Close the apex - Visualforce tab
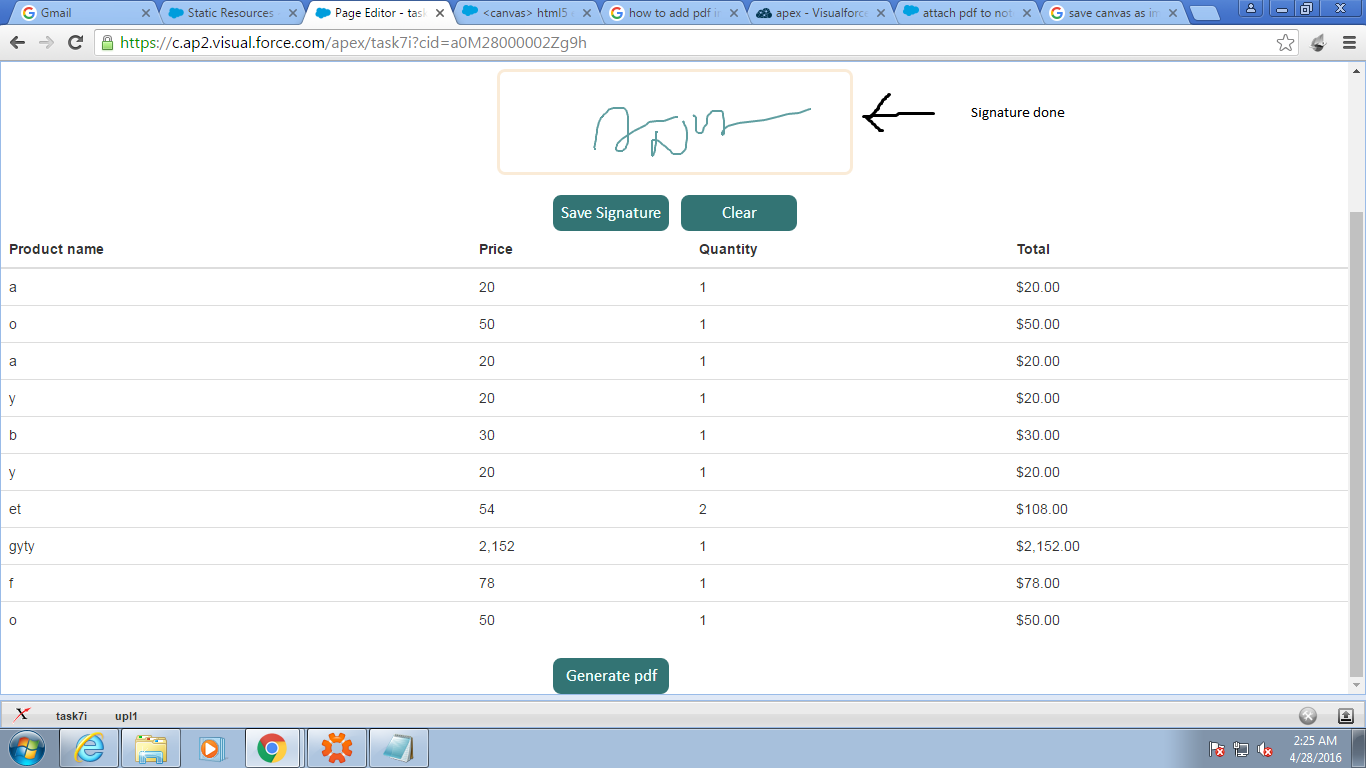Image resolution: width=1366 pixels, height=768 pixels. pos(881,13)
